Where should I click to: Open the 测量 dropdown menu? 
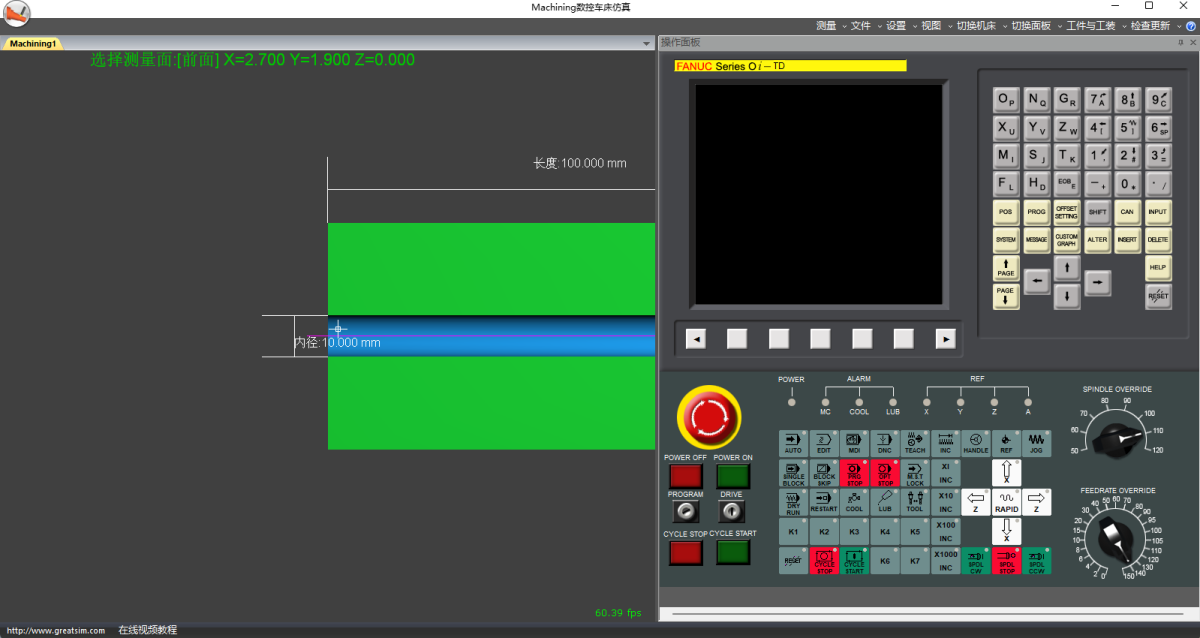tap(829, 26)
